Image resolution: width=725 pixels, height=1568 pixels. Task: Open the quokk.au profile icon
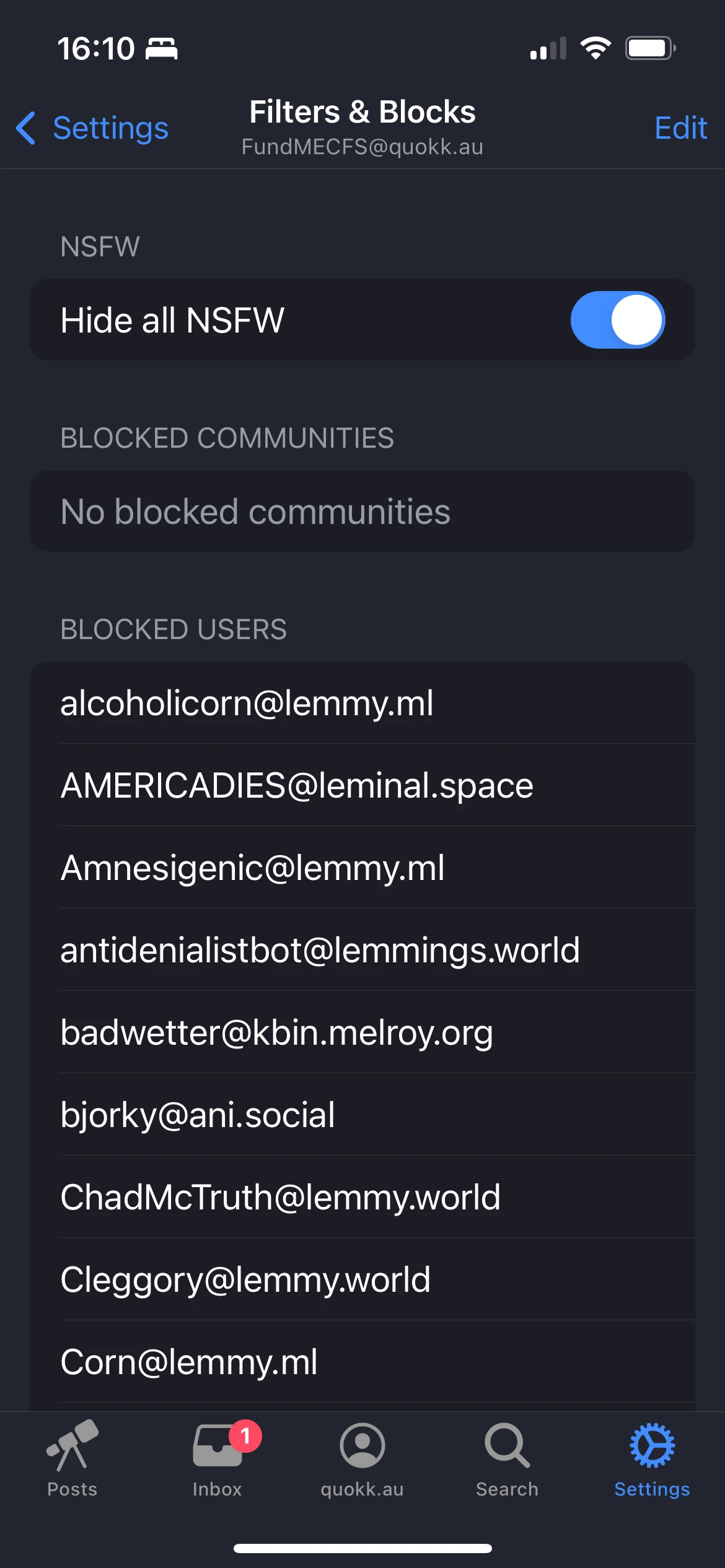362,1445
